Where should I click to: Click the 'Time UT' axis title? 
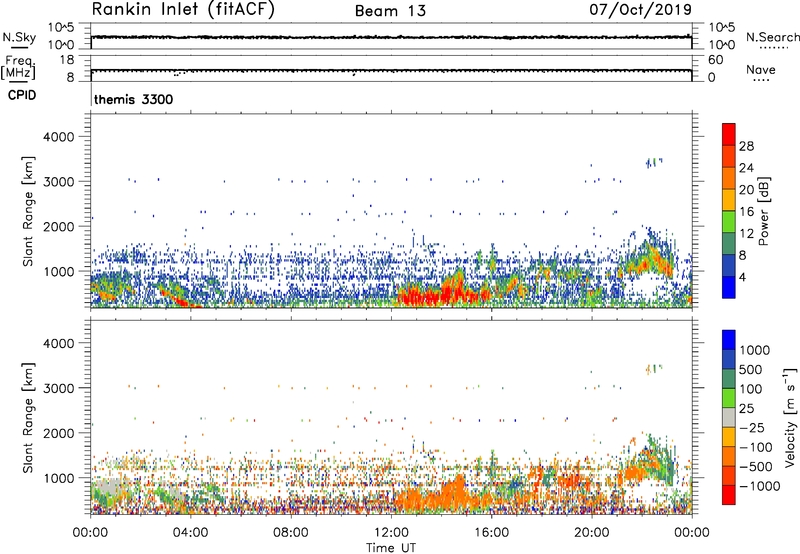[391, 548]
